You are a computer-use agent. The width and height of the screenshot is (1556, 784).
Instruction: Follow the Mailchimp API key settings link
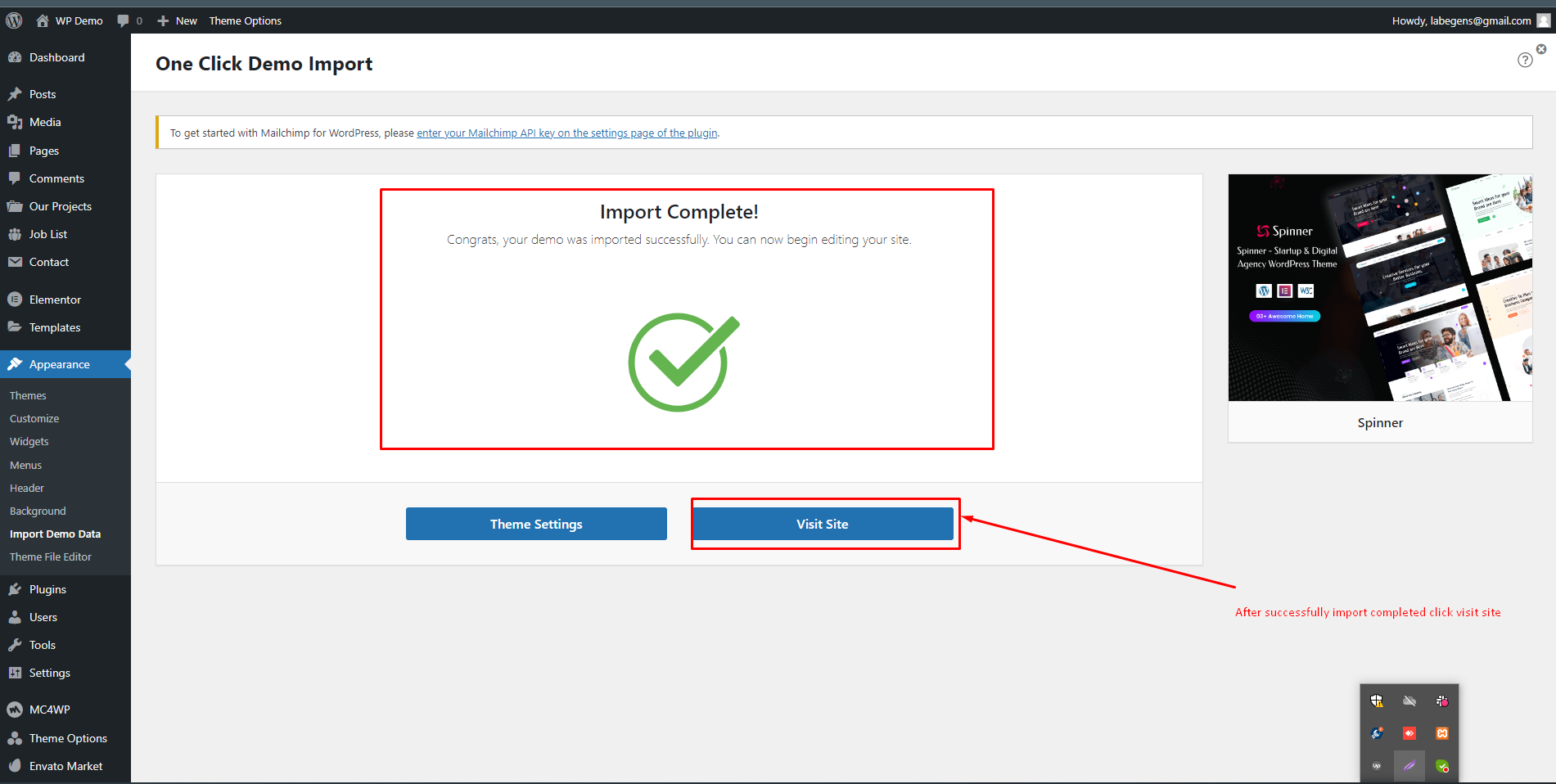tap(567, 133)
